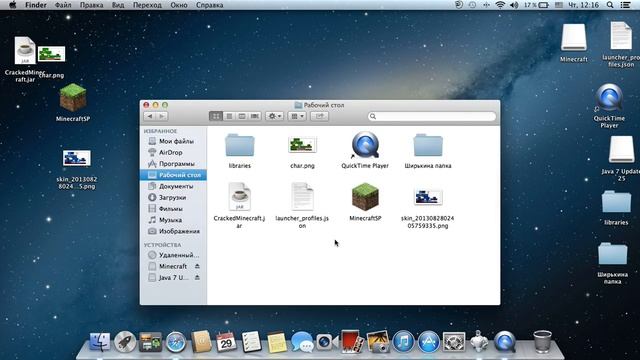Open Загрузки in the sidebar
The height and width of the screenshot is (360, 640).
173,197
